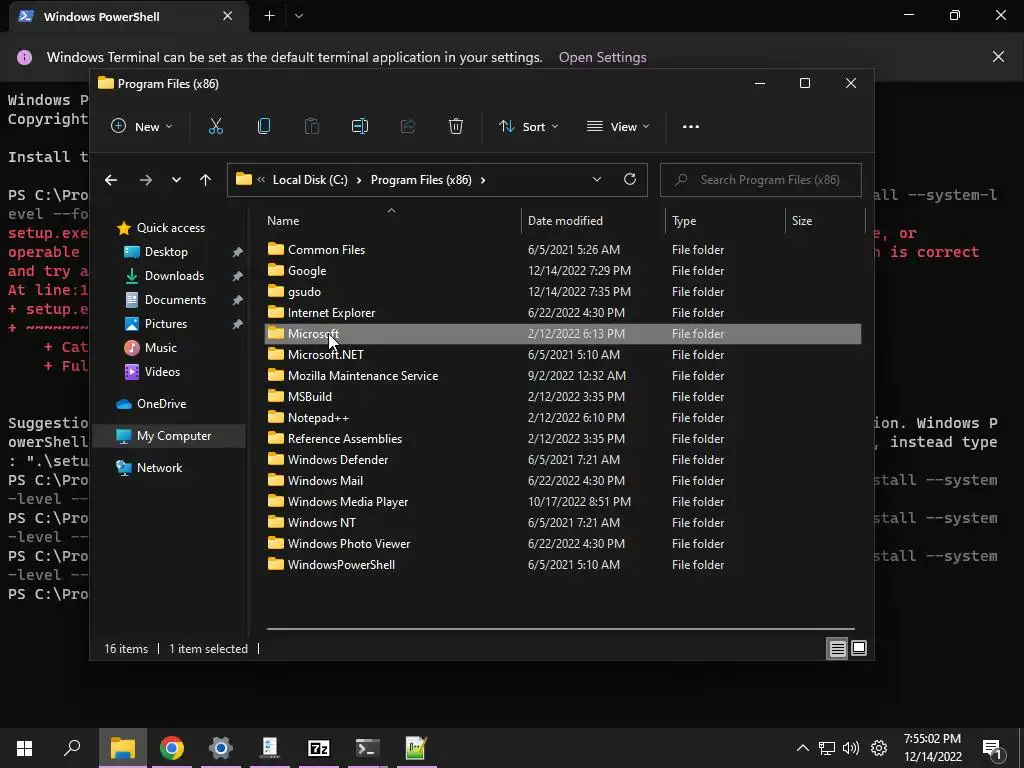Select OneDrive in navigation pane
This screenshot has width=1024, height=768.
161,404
